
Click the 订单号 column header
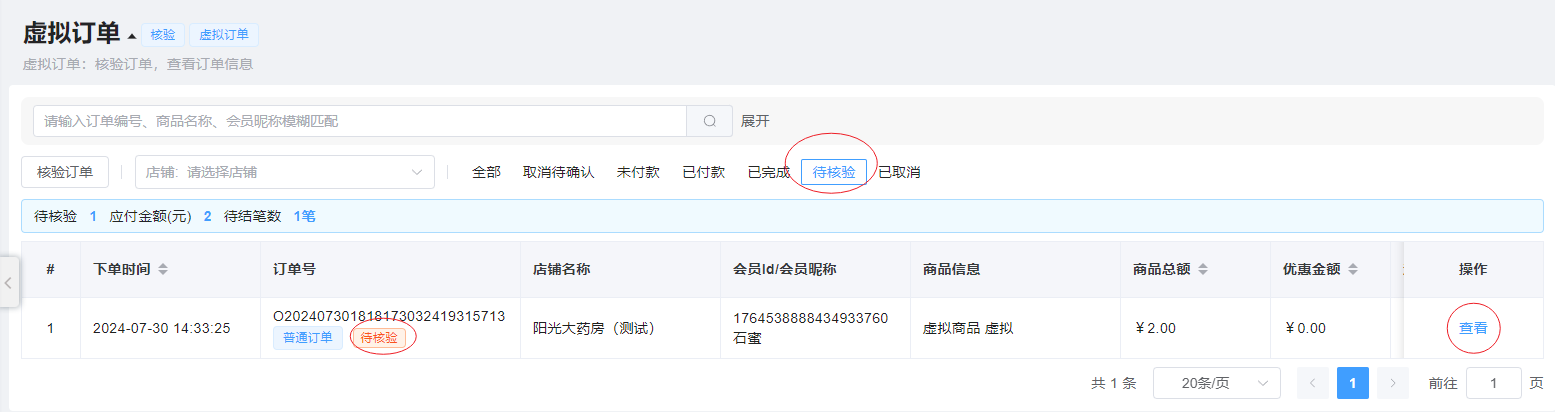[x=294, y=270]
